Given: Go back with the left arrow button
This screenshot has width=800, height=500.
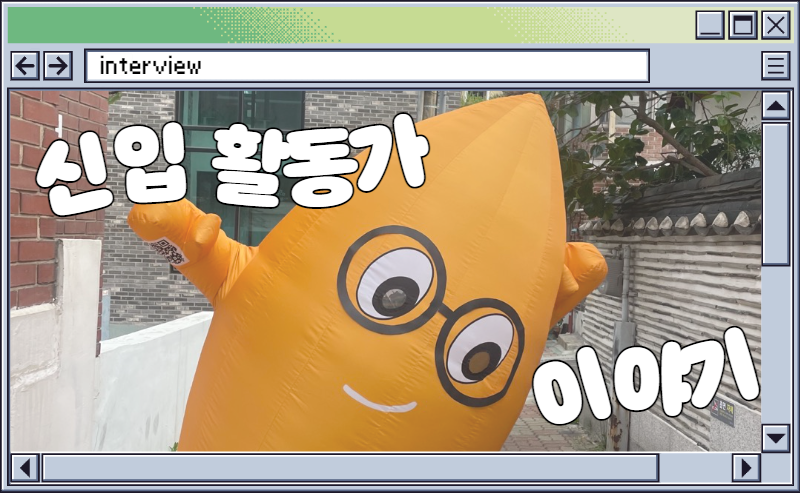Looking at the screenshot, I should [25, 65].
